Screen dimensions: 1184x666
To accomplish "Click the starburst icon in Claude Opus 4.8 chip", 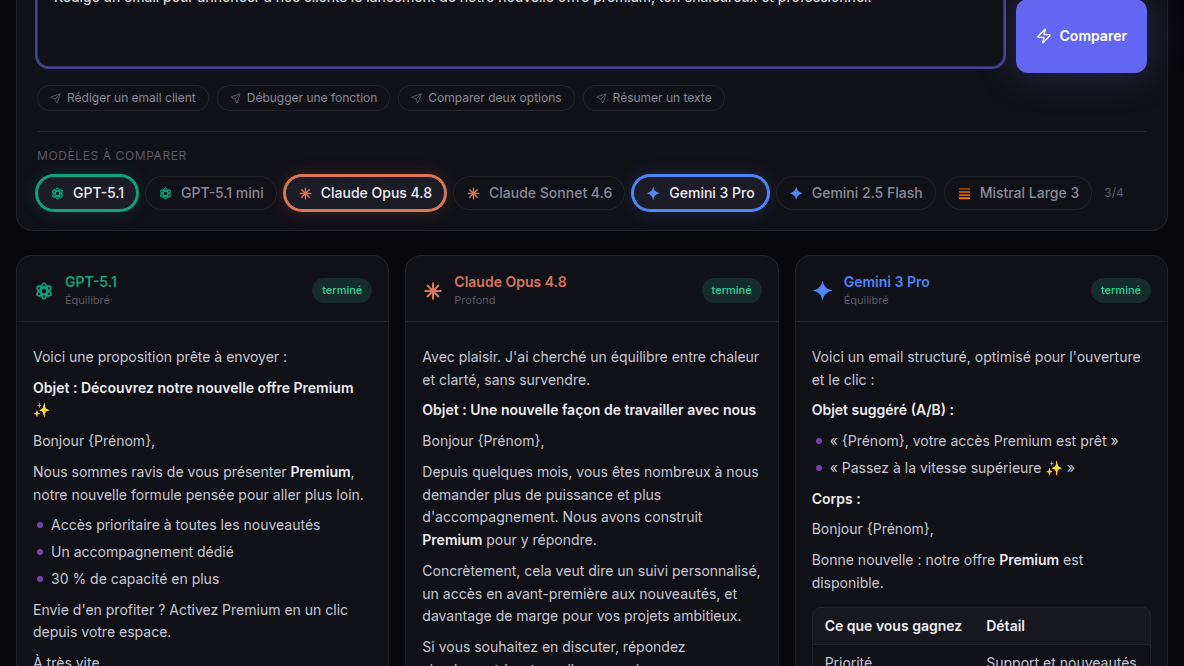I will pyautogui.click(x=305, y=194).
